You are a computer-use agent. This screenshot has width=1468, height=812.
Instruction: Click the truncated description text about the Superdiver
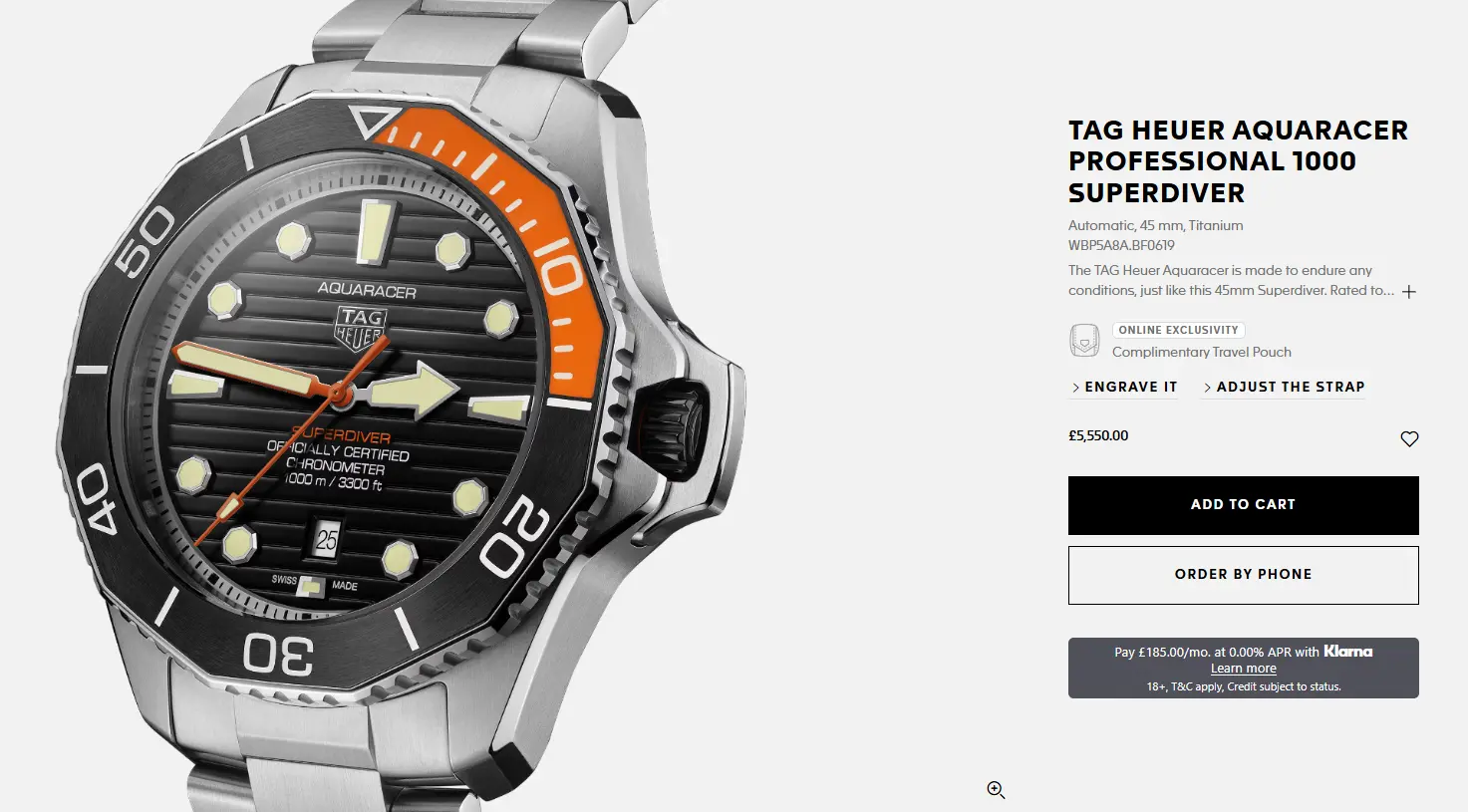(1231, 280)
